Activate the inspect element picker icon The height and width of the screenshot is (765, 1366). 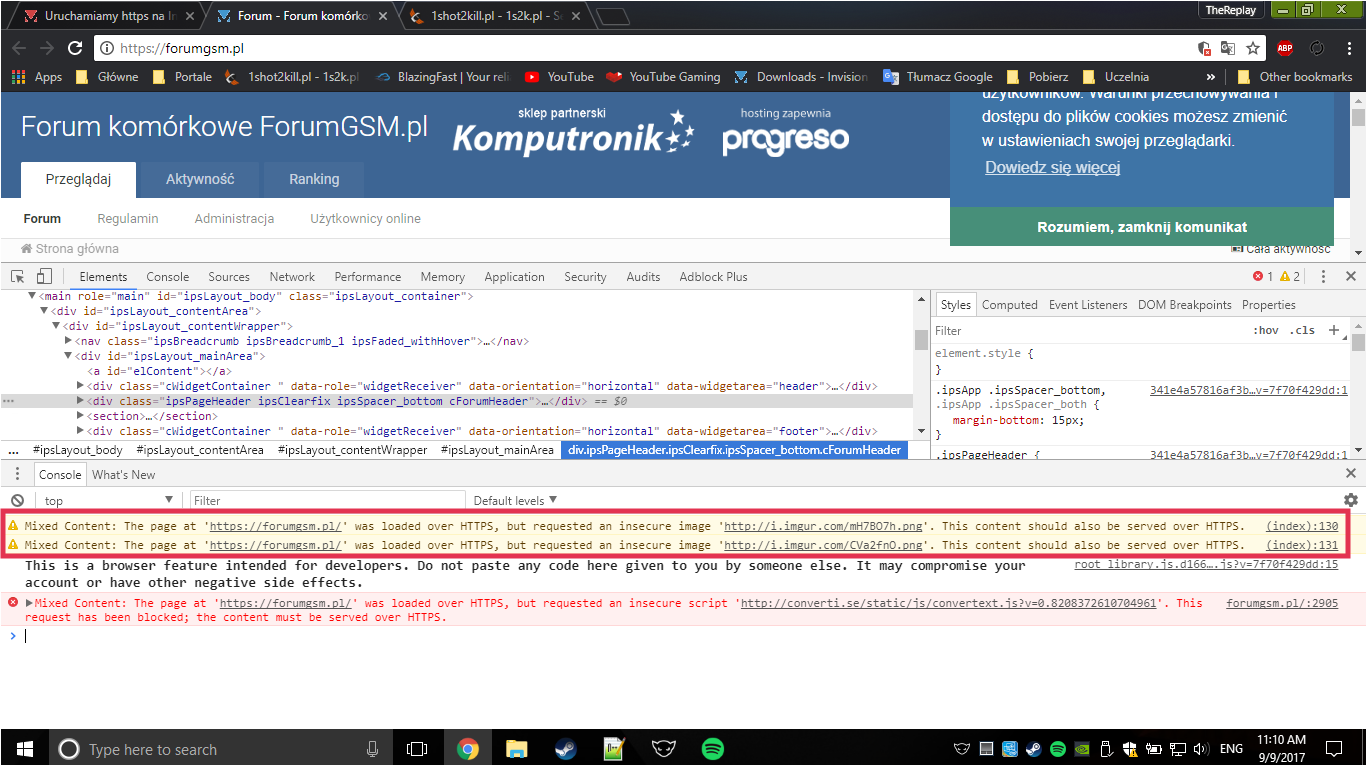click(17, 277)
